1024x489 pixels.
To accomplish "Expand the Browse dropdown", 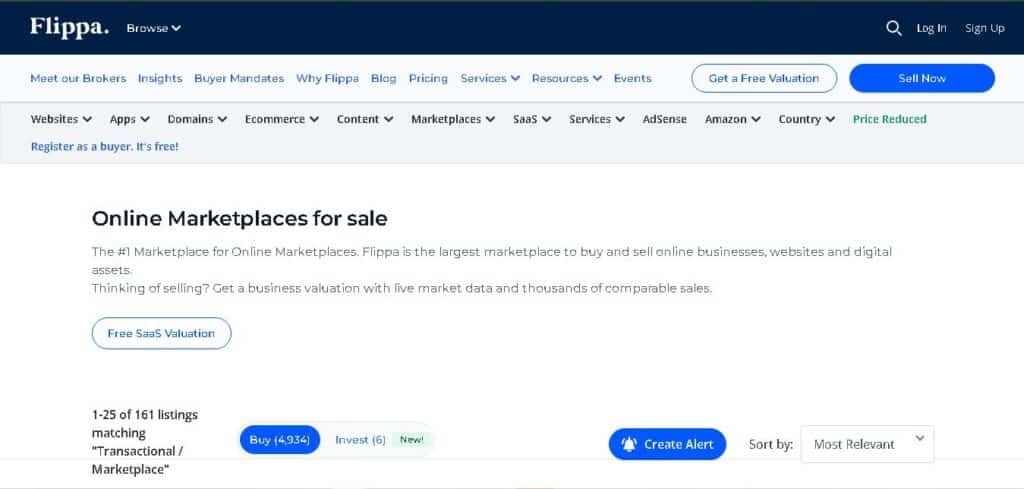I will tap(153, 28).
